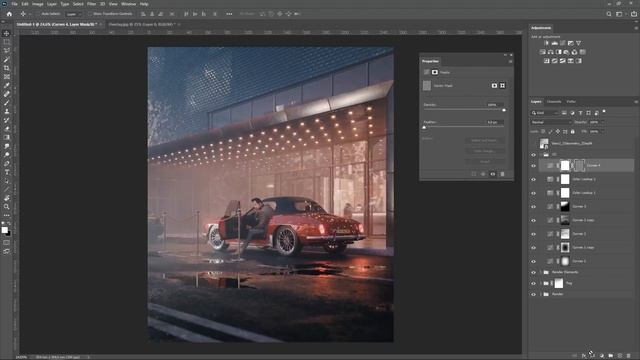Toggle mask visibility eye in Properties footer
Viewport: 640px width, 360px height.
click(493, 174)
